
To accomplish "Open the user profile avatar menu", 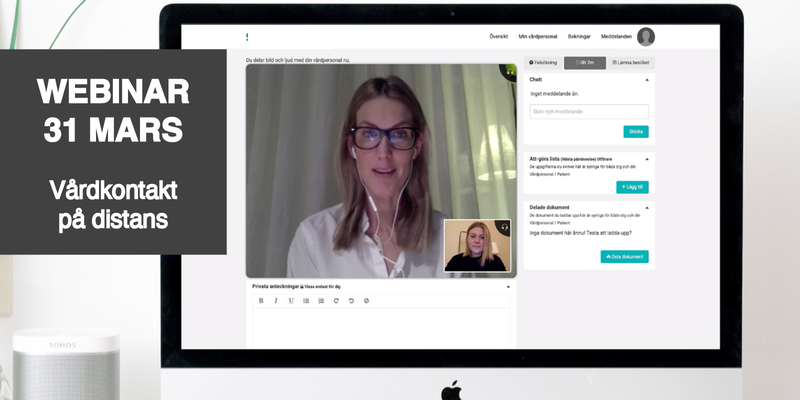I will pyautogui.click(x=646, y=37).
